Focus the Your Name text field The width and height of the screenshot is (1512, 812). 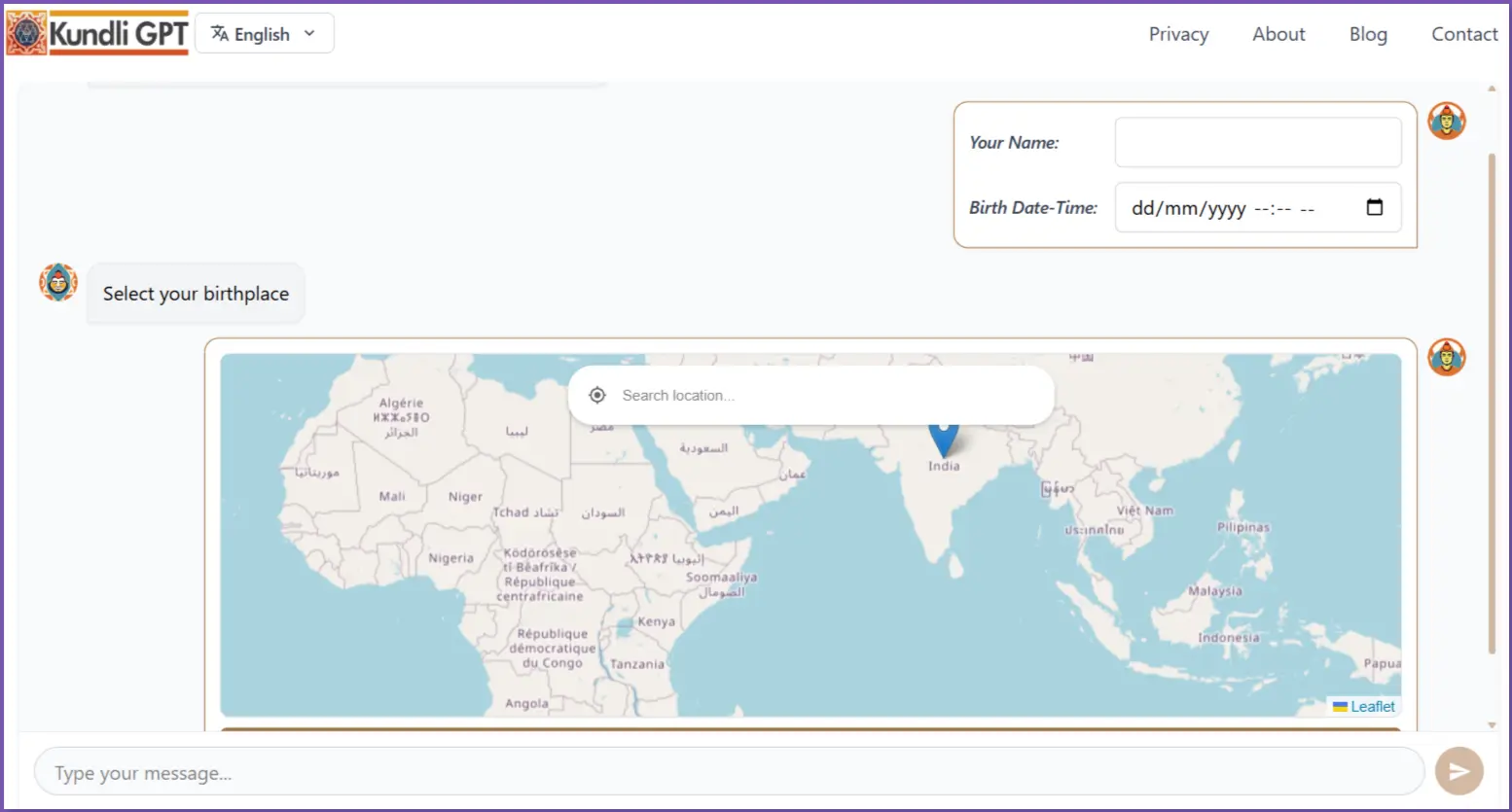pos(1257,143)
